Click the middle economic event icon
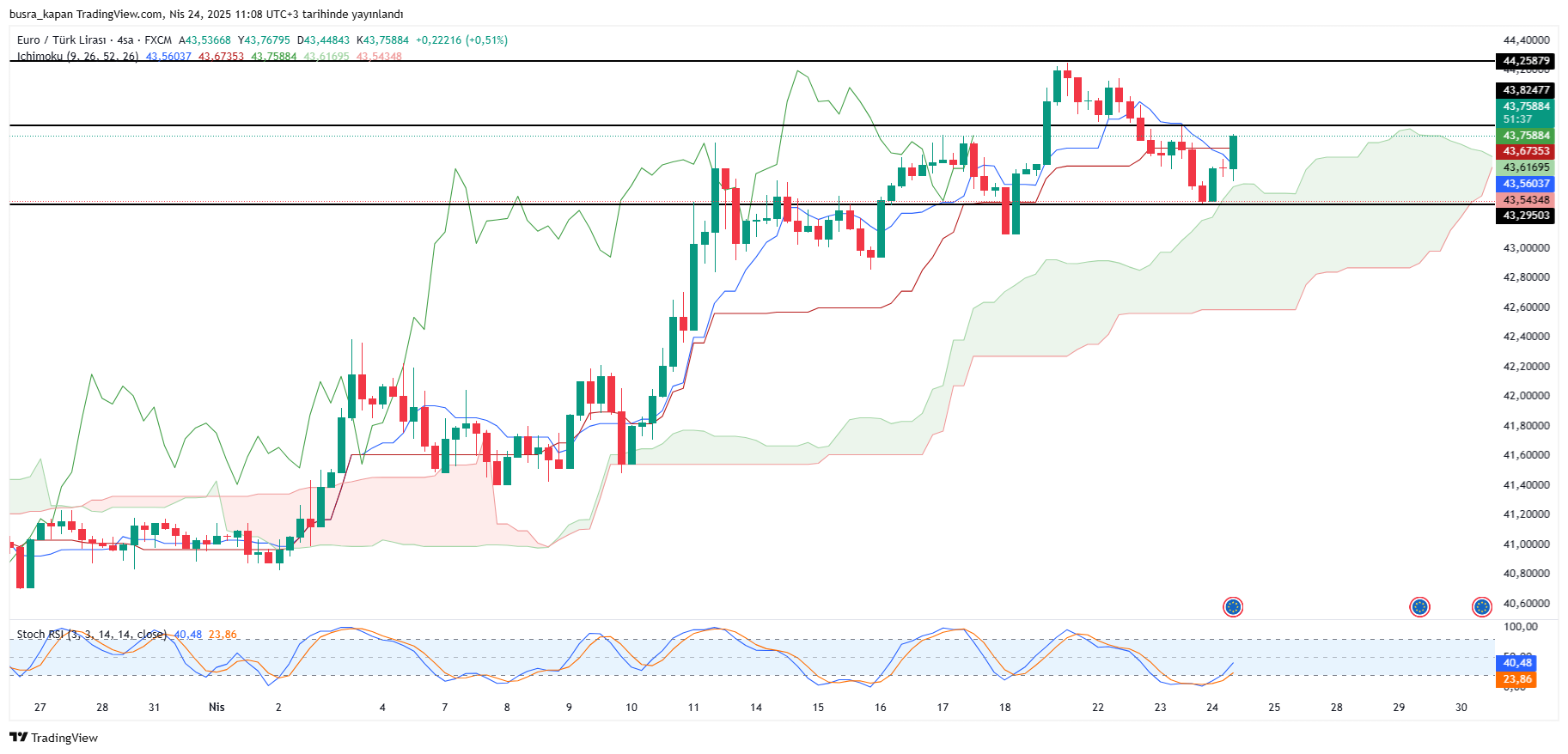This screenshot has width=1568, height=754. tap(1419, 607)
